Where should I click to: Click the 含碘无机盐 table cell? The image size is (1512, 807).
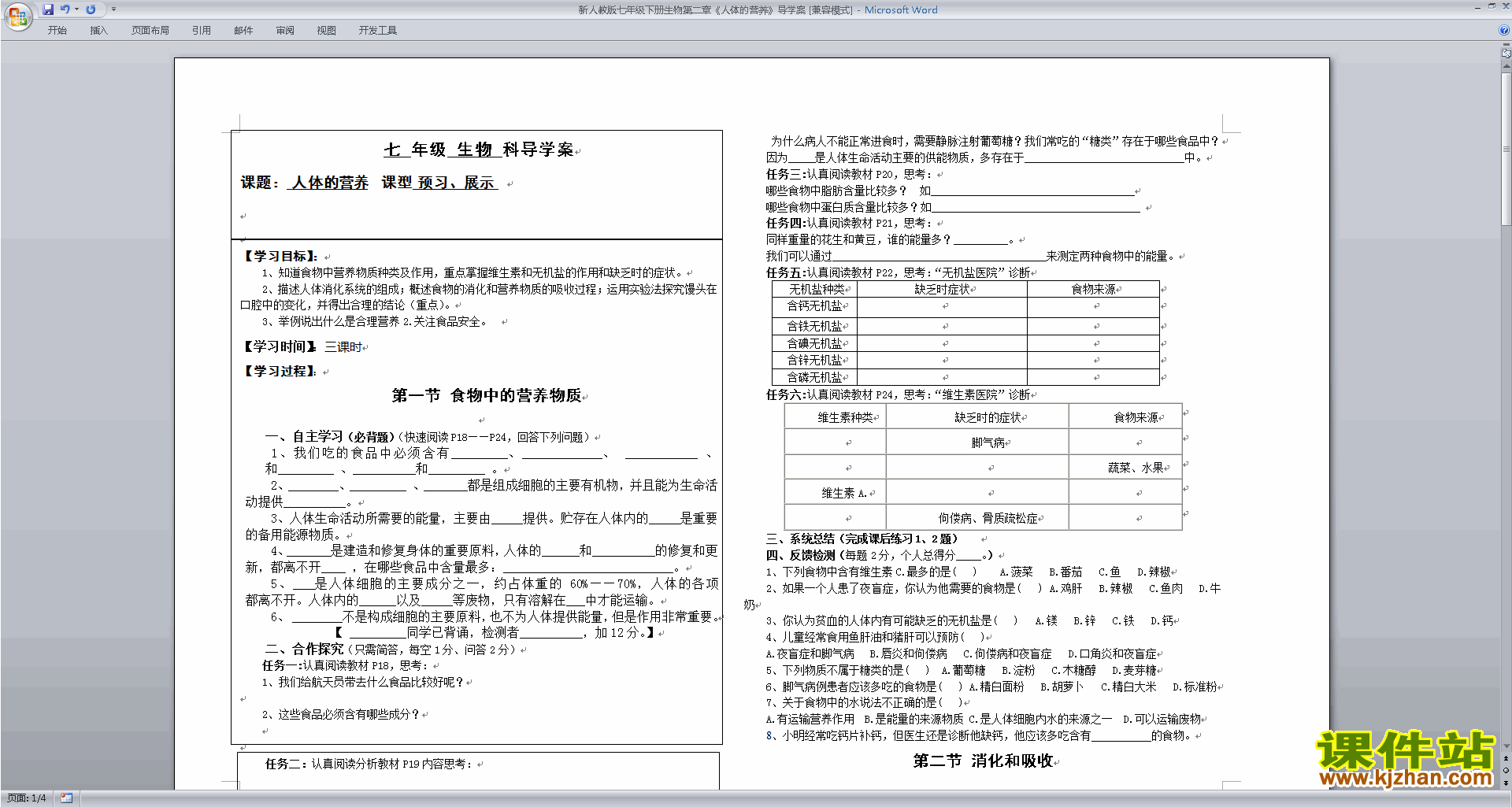click(815, 344)
